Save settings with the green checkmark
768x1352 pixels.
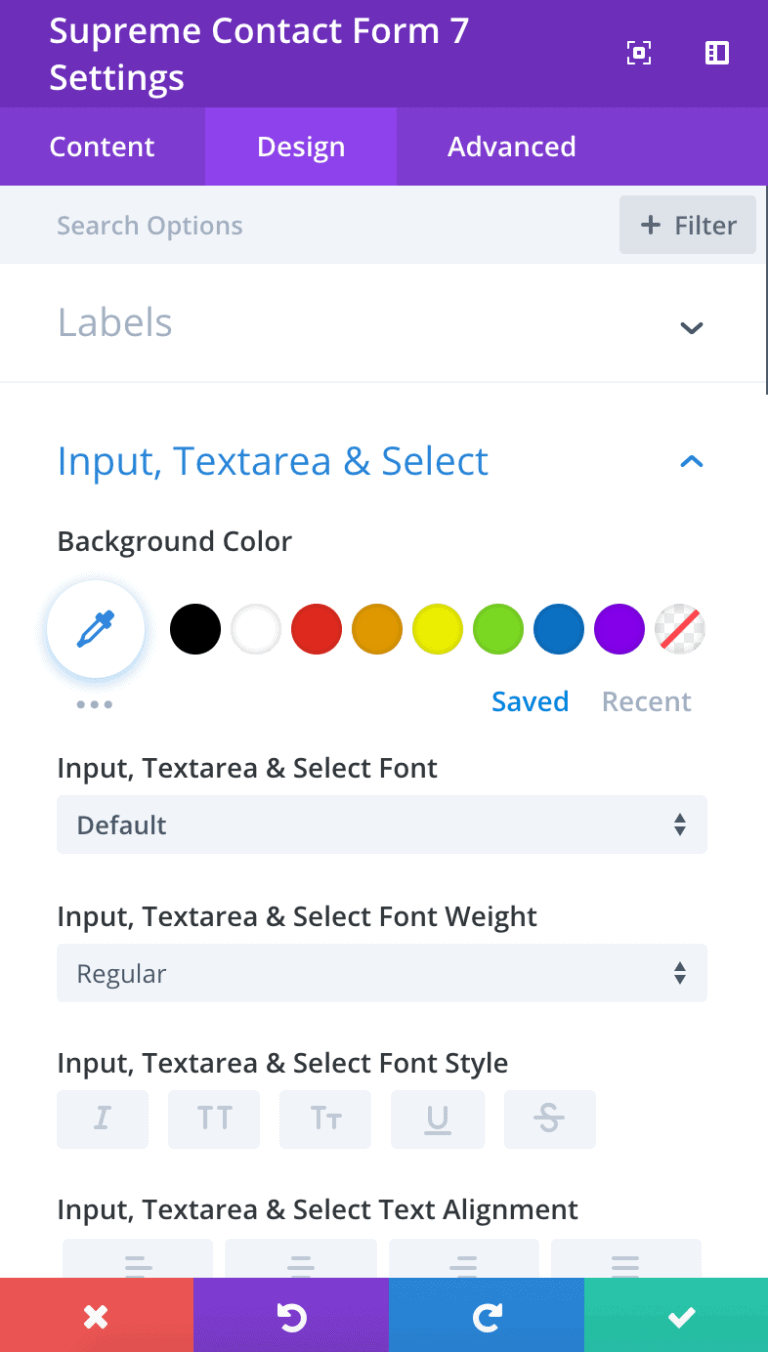(x=680, y=1315)
